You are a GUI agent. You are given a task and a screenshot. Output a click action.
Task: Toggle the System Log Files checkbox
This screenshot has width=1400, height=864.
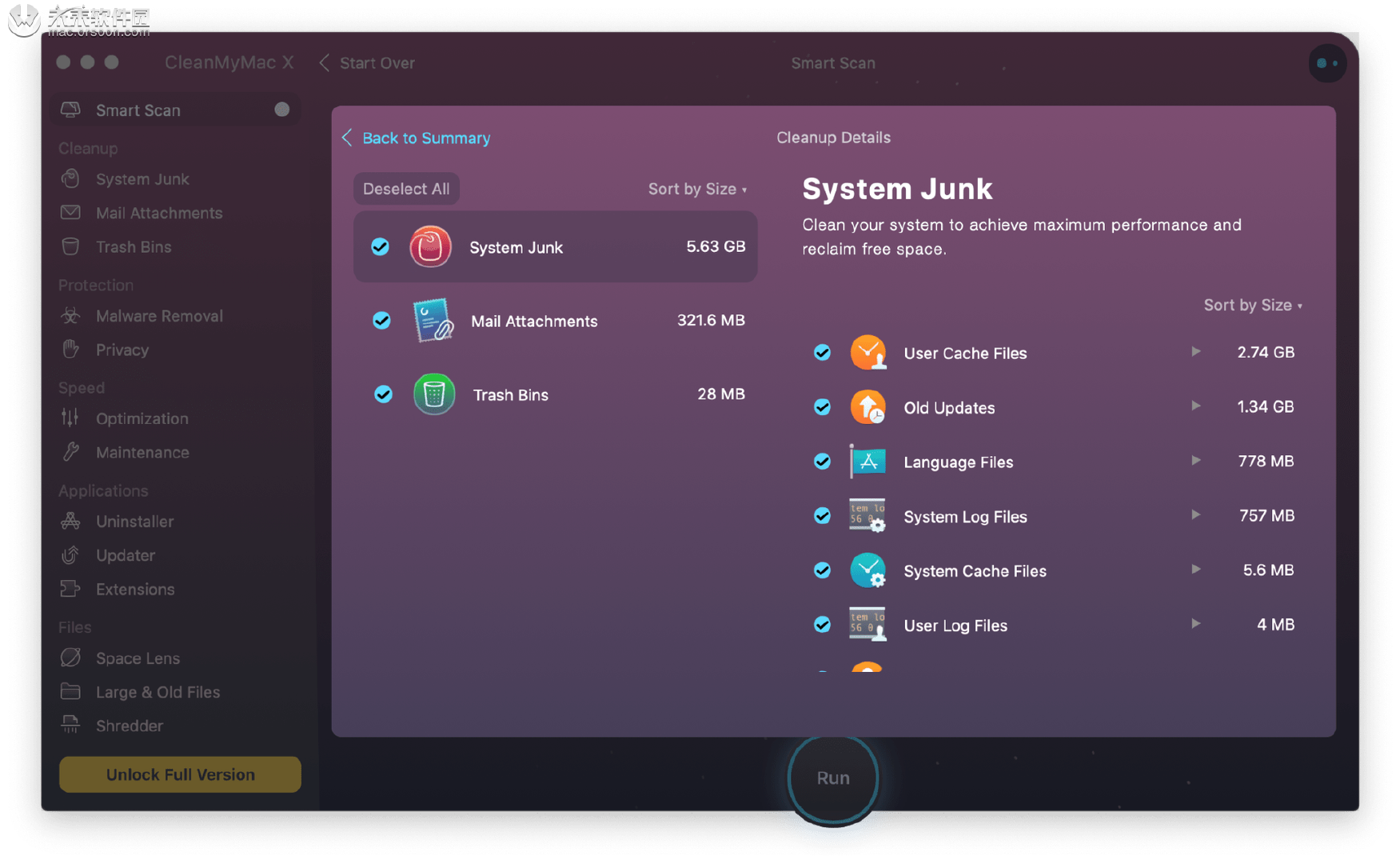coord(822,516)
